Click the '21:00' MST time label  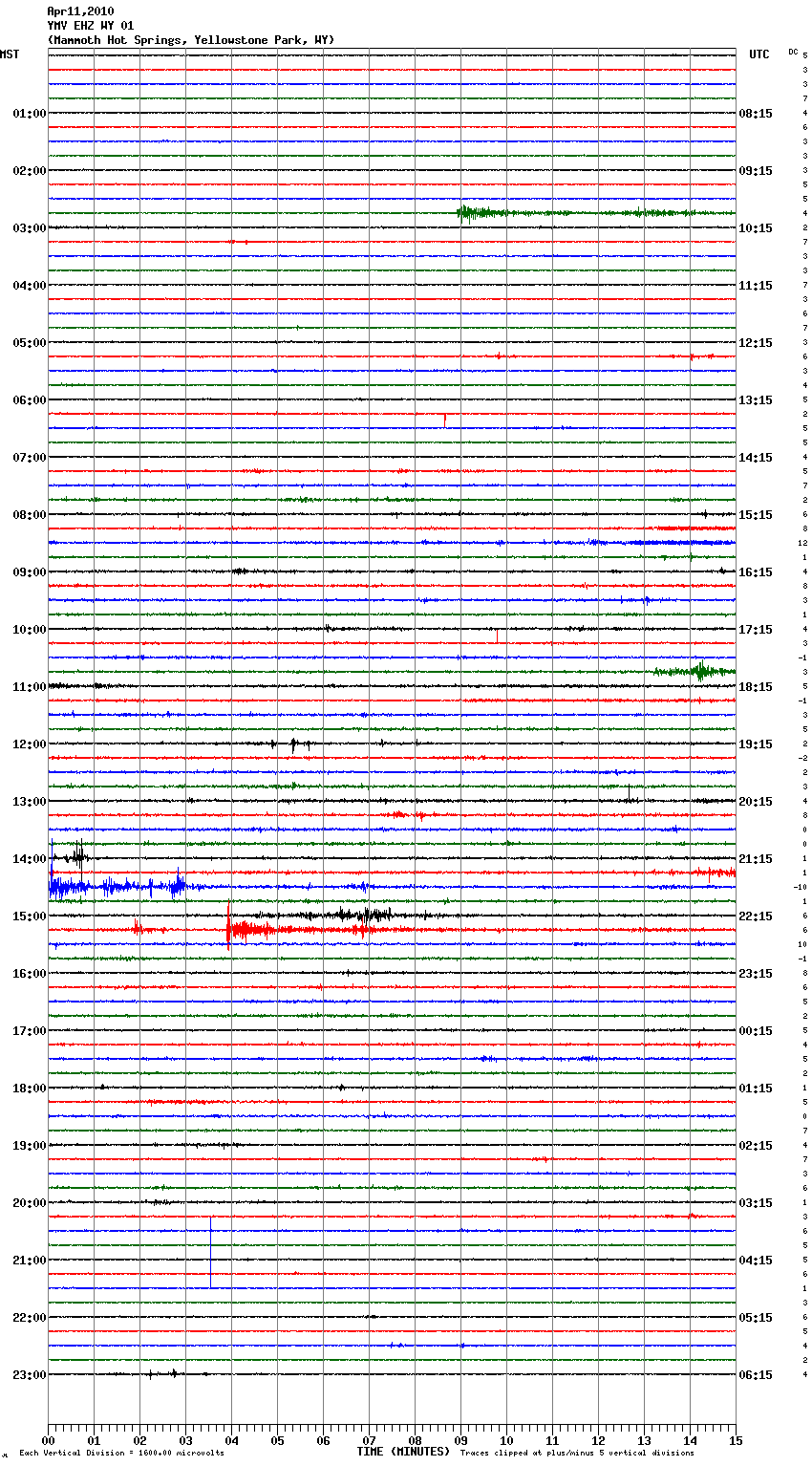30,1261
